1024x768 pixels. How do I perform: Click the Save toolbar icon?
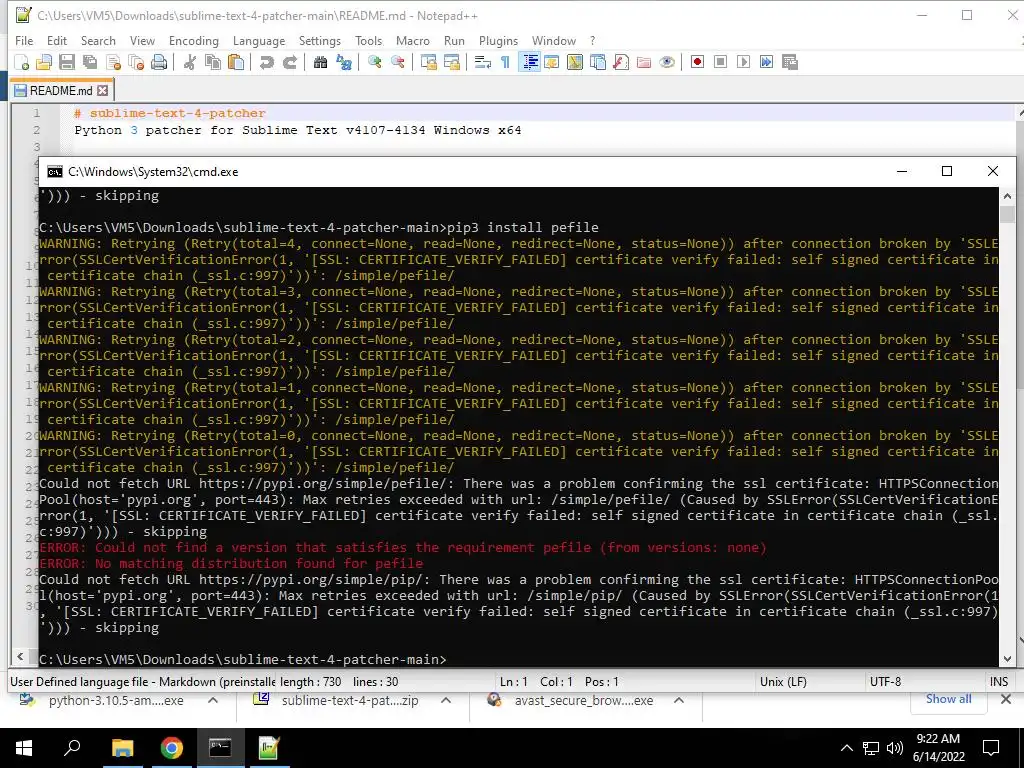(x=67, y=62)
